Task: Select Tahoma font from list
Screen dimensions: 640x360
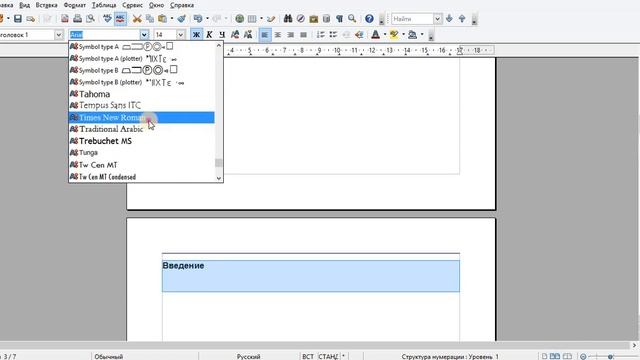Action: (141, 94)
